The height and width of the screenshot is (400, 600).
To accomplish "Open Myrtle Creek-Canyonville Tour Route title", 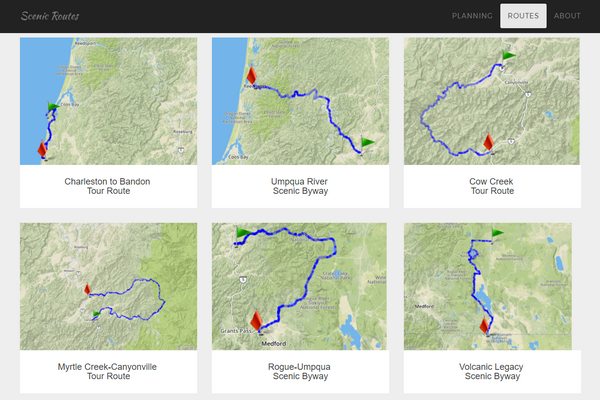I will tap(108, 371).
